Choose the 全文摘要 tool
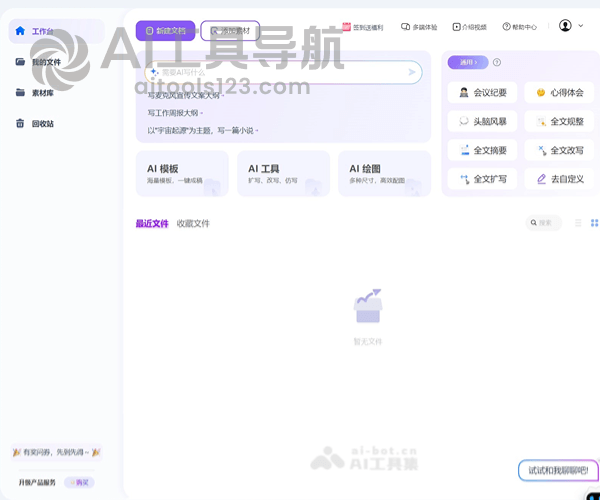Screen dimensions: 600x500 (482, 150)
